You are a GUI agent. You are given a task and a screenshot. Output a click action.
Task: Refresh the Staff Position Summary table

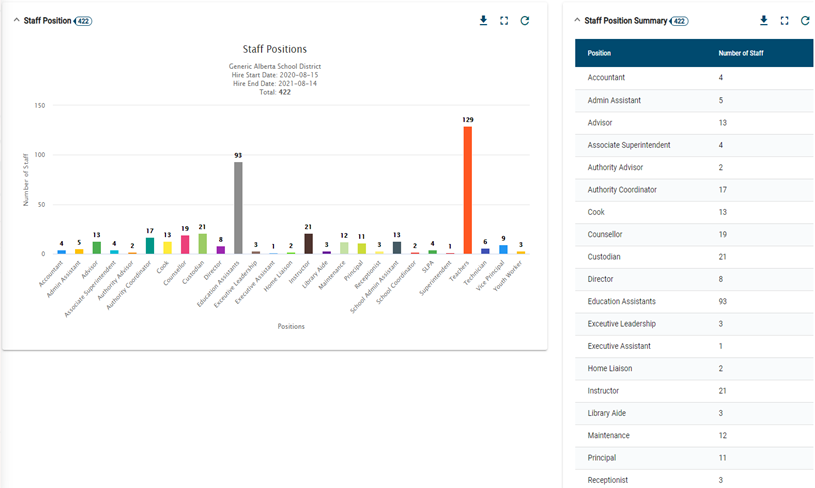[x=805, y=20]
